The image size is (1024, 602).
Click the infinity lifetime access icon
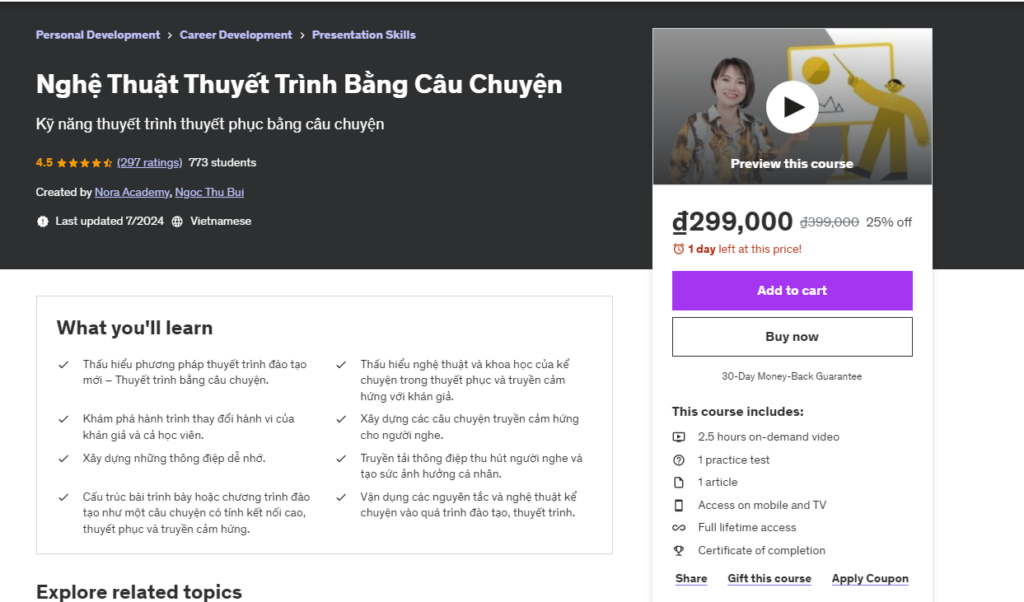679,528
